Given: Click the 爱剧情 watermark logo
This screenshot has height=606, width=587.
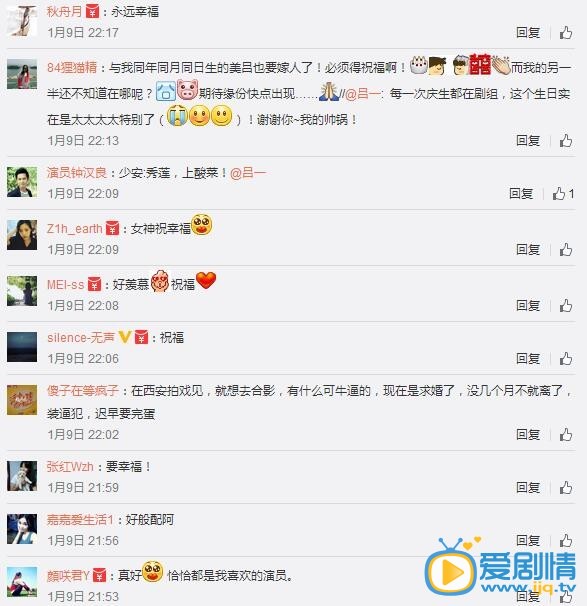Looking at the screenshot, I should (500, 567).
